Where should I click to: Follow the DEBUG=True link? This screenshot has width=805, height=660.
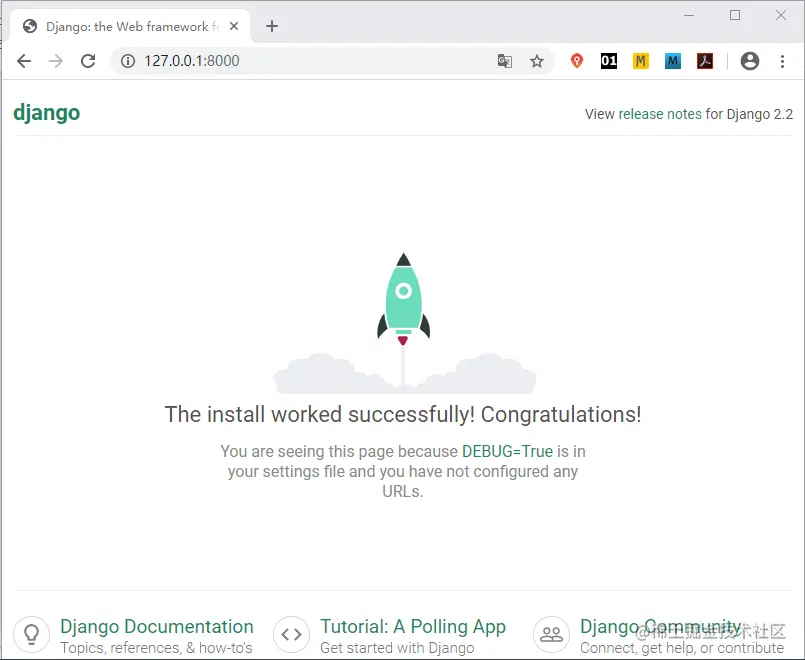click(x=507, y=451)
